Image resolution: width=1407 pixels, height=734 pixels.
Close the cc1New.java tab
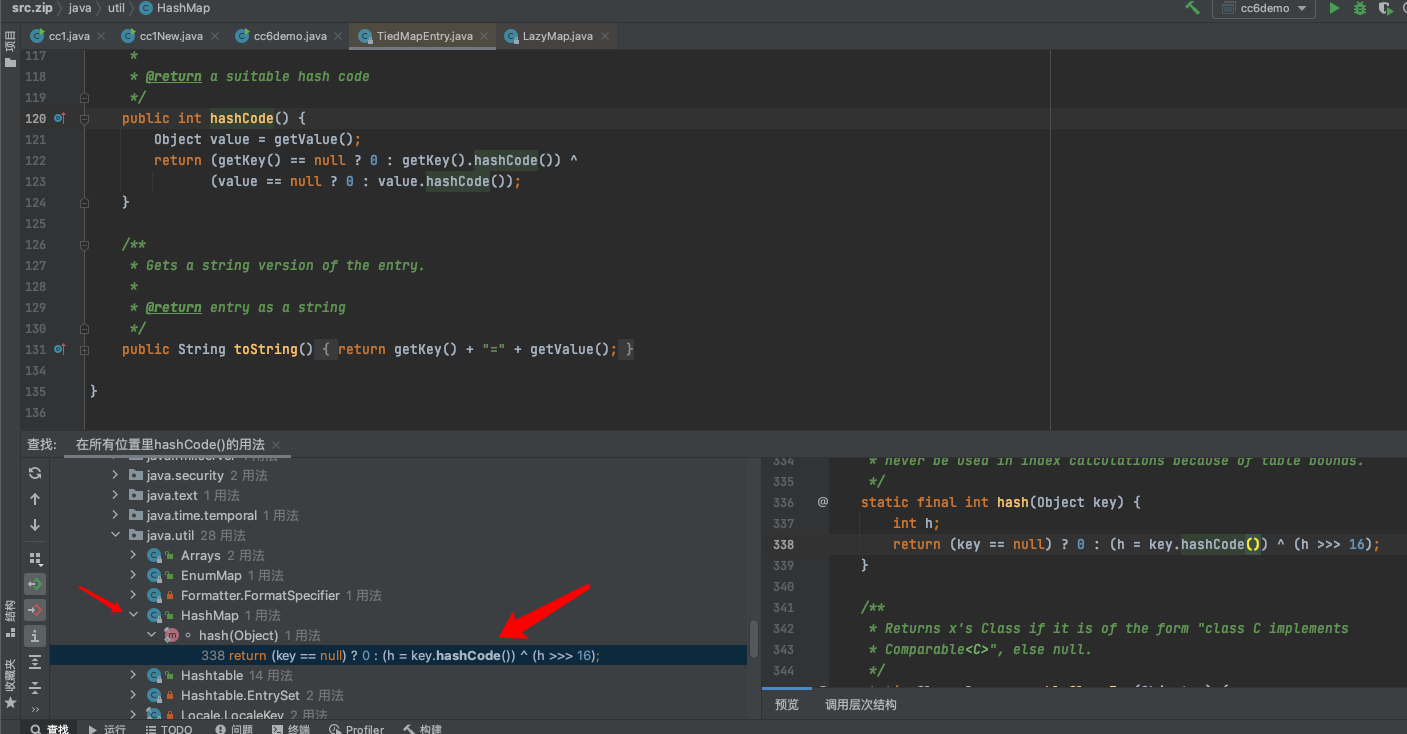pyautogui.click(x=214, y=36)
